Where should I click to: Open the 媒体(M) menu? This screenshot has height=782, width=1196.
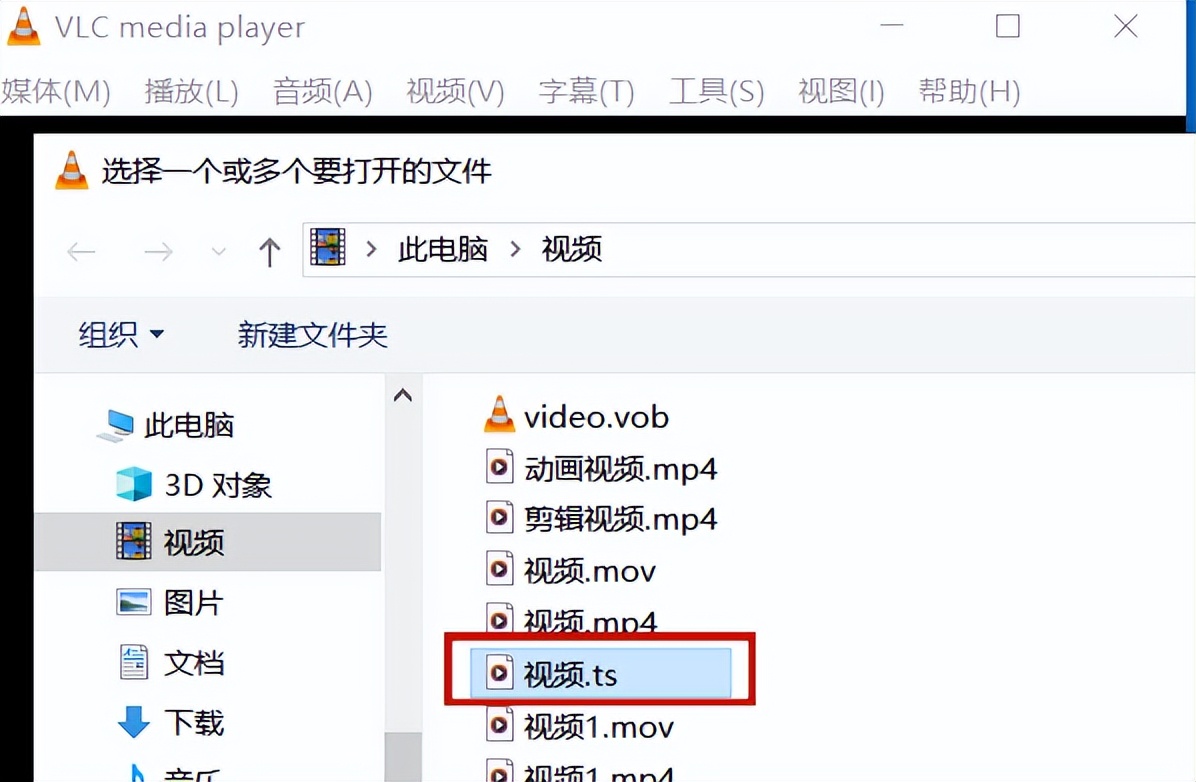56,92
